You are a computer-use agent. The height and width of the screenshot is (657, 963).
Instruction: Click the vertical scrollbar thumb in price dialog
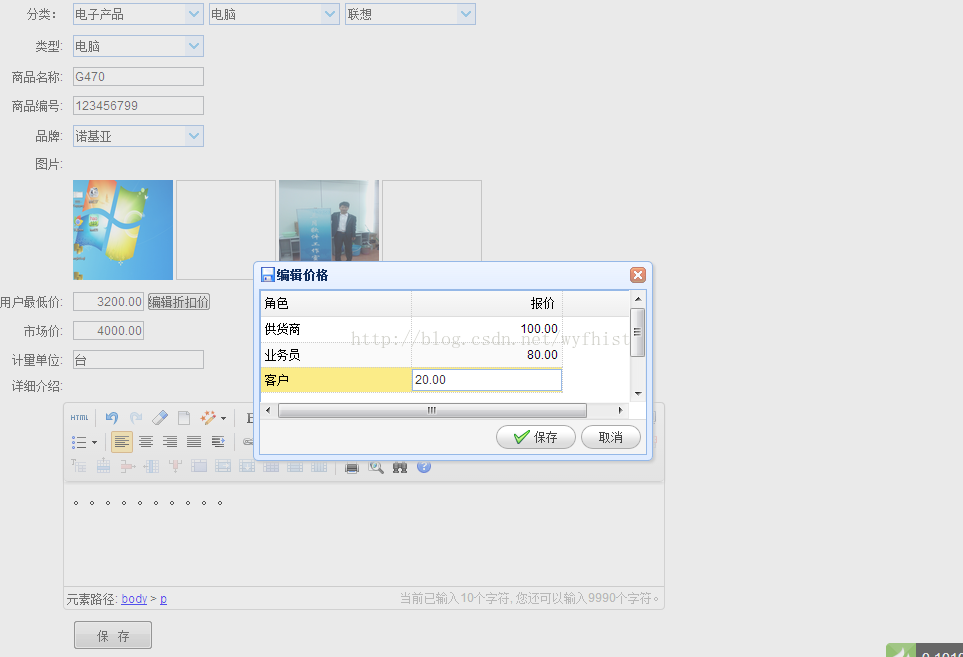[x=637, y=332]
